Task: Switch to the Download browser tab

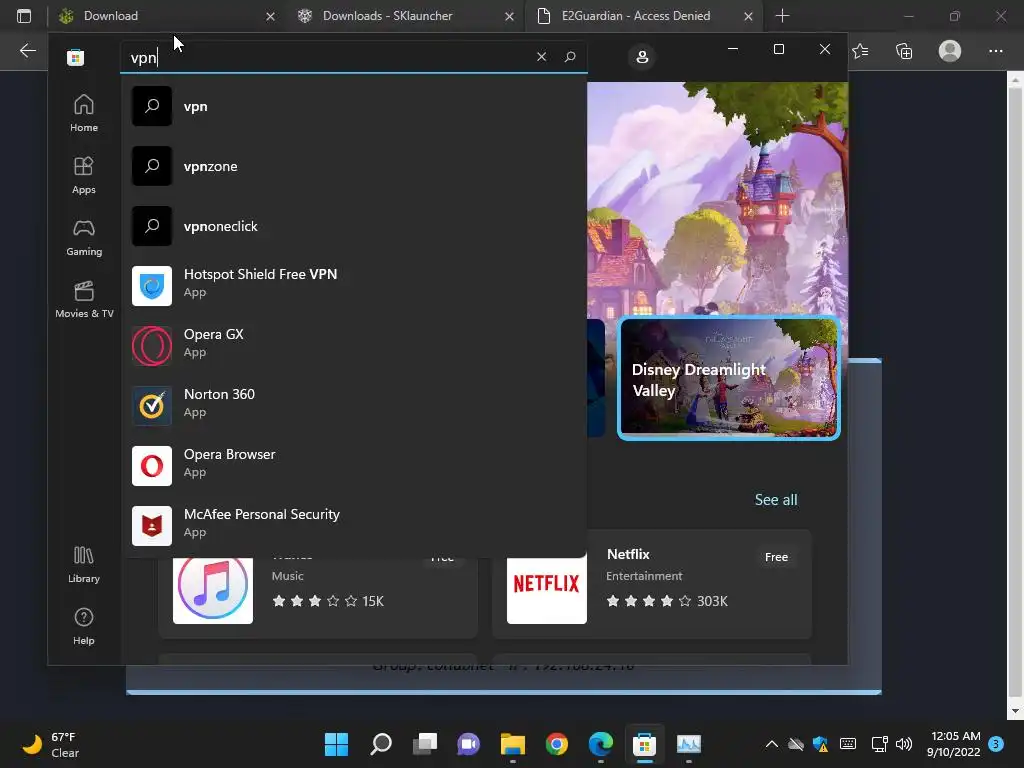Action: pyautogui.click(x=167, y=16)
